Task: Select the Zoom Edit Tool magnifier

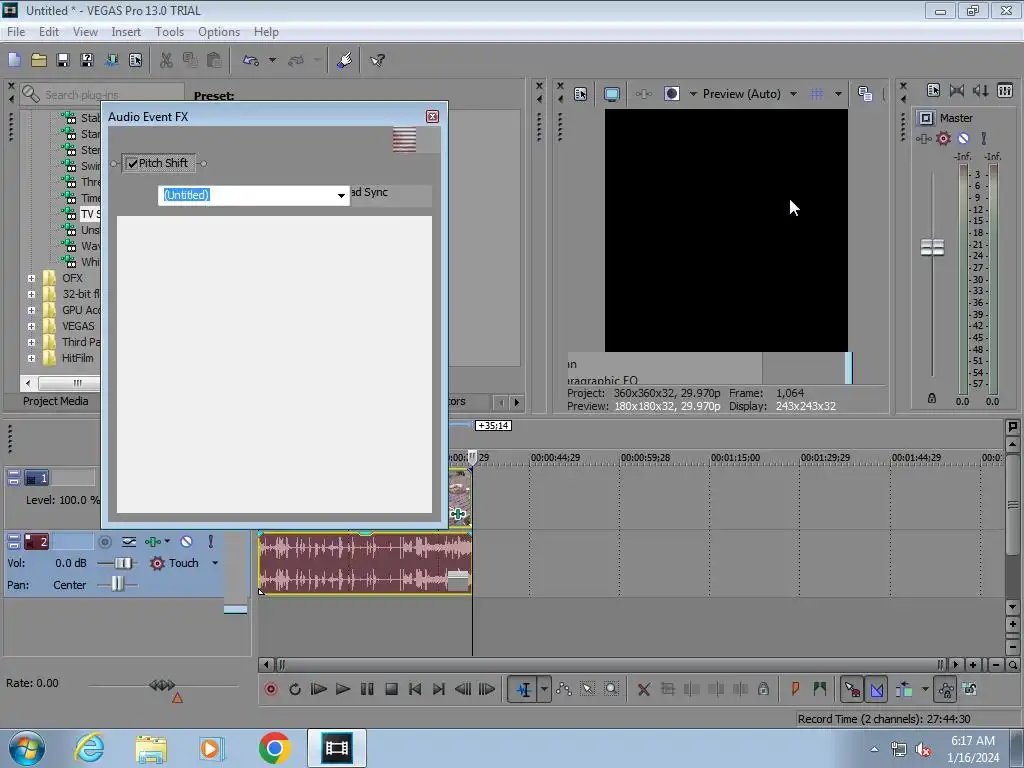Action: tap(611, 689)
